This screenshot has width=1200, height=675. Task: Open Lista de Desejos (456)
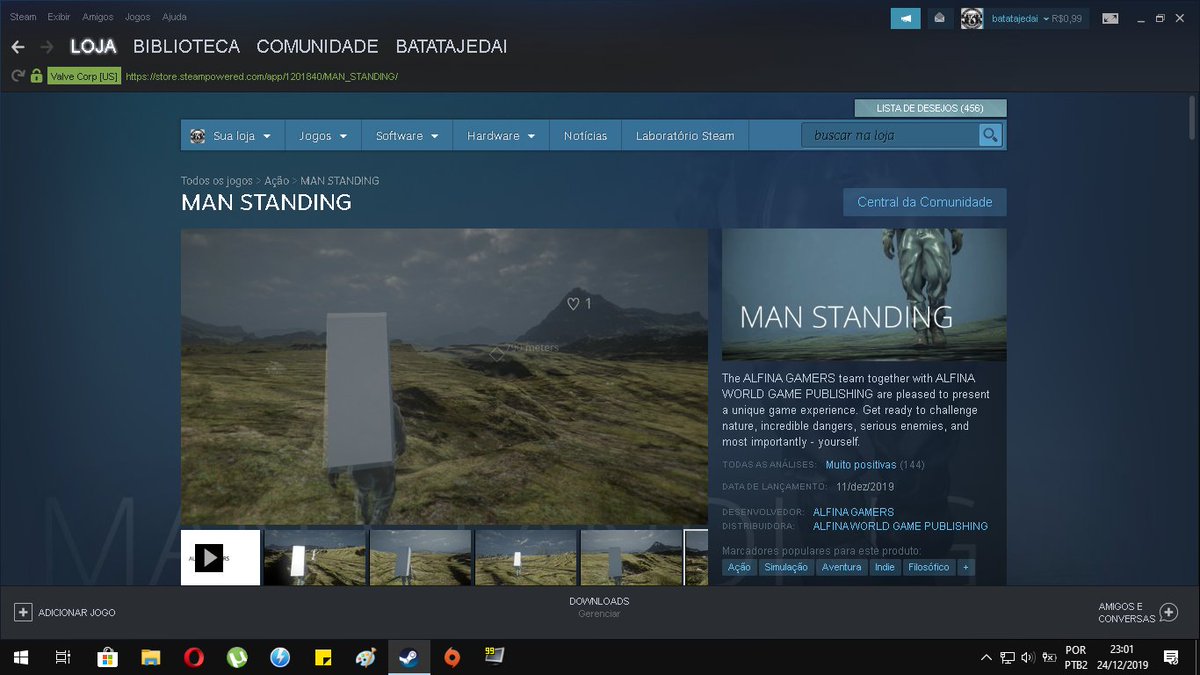coord(930,108)
